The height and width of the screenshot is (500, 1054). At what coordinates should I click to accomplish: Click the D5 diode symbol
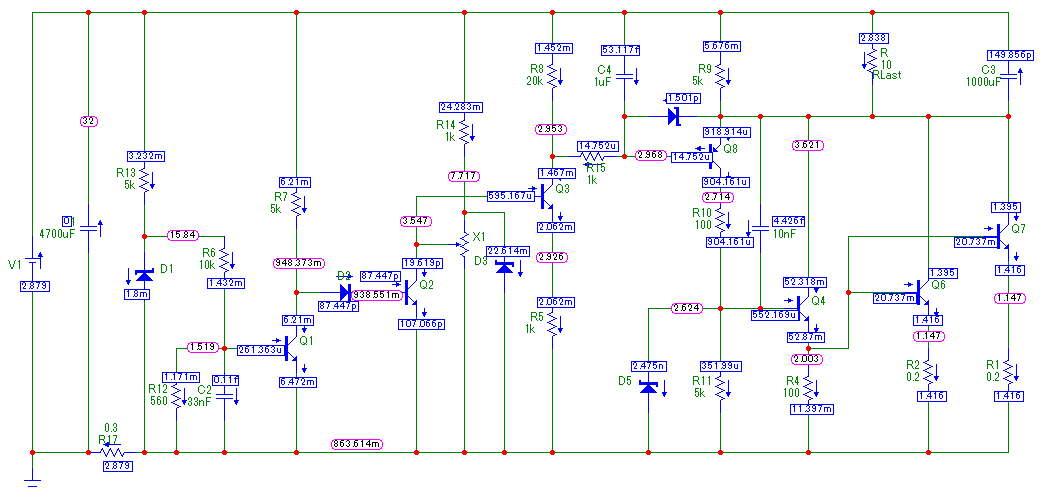point(648,387)
